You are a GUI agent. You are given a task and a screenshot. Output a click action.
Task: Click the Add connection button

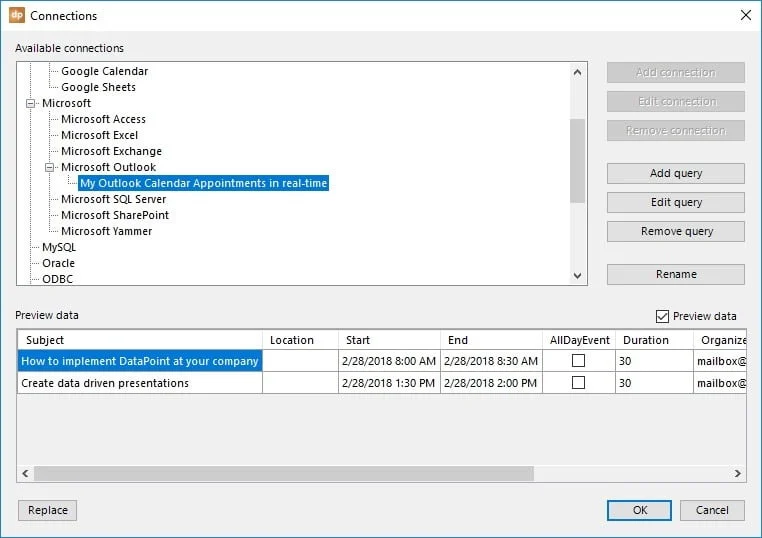click(675, 72)
